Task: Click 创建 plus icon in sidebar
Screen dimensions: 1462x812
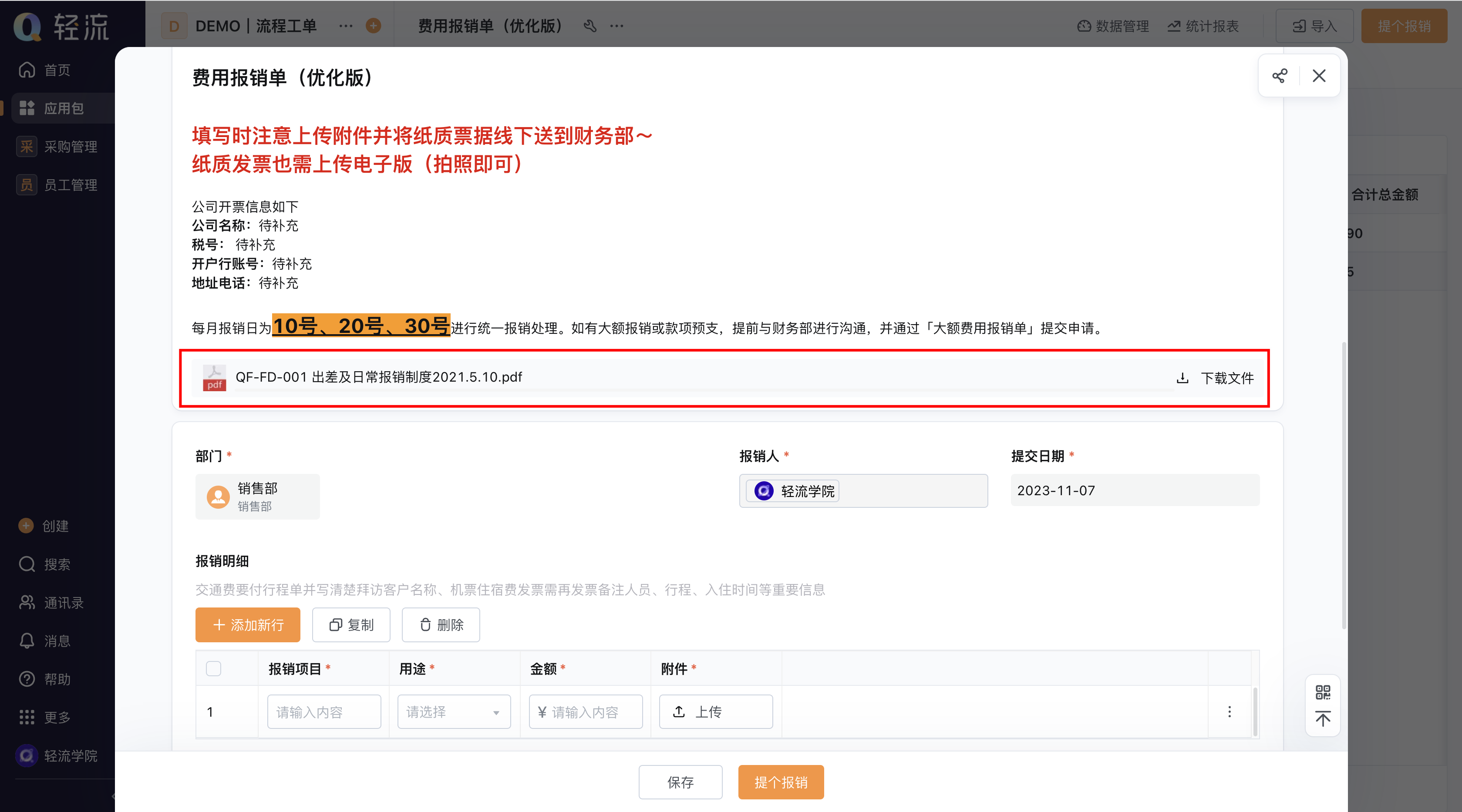Action: coord(26,525)
